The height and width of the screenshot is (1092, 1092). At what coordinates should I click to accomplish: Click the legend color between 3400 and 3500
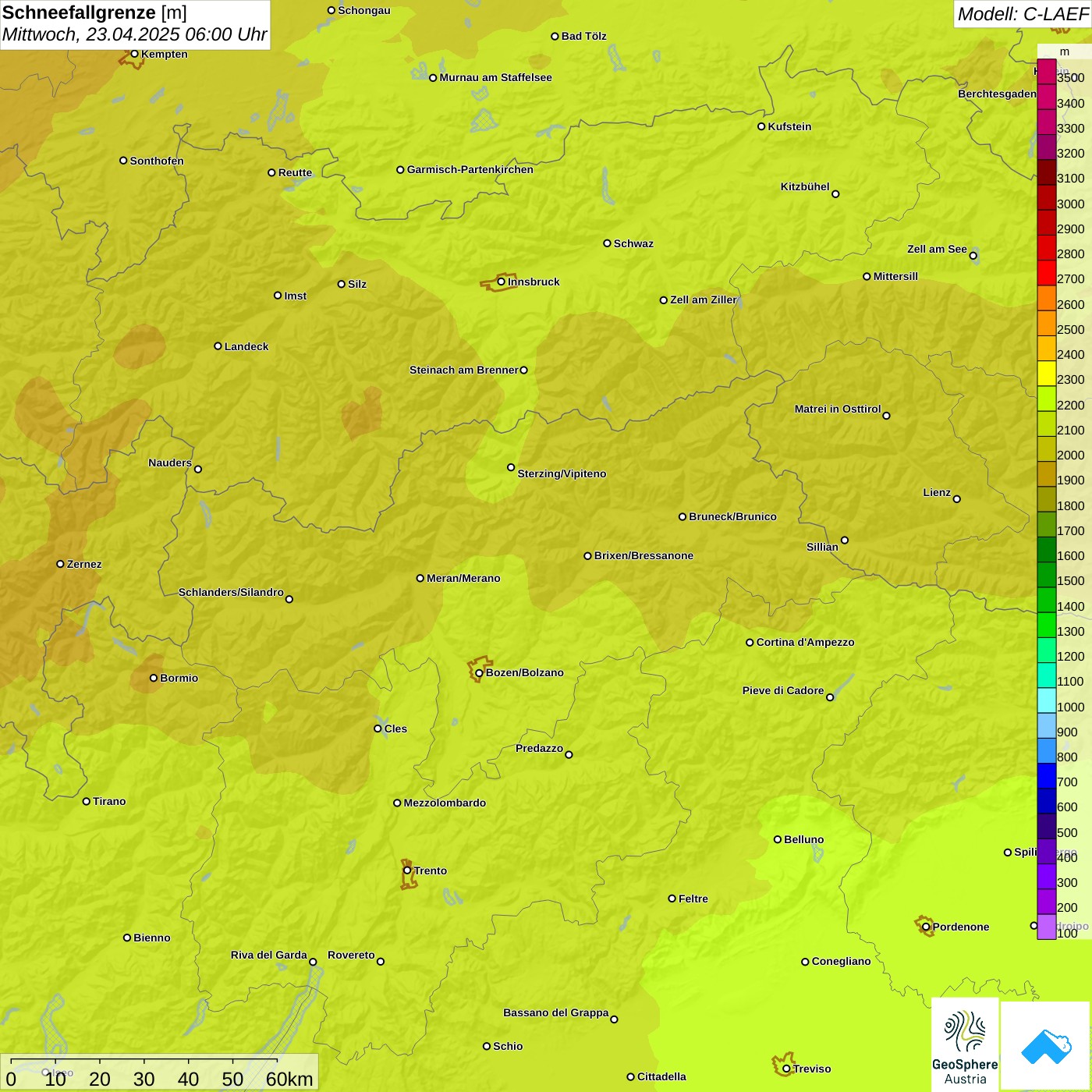tap(1047, 96)
